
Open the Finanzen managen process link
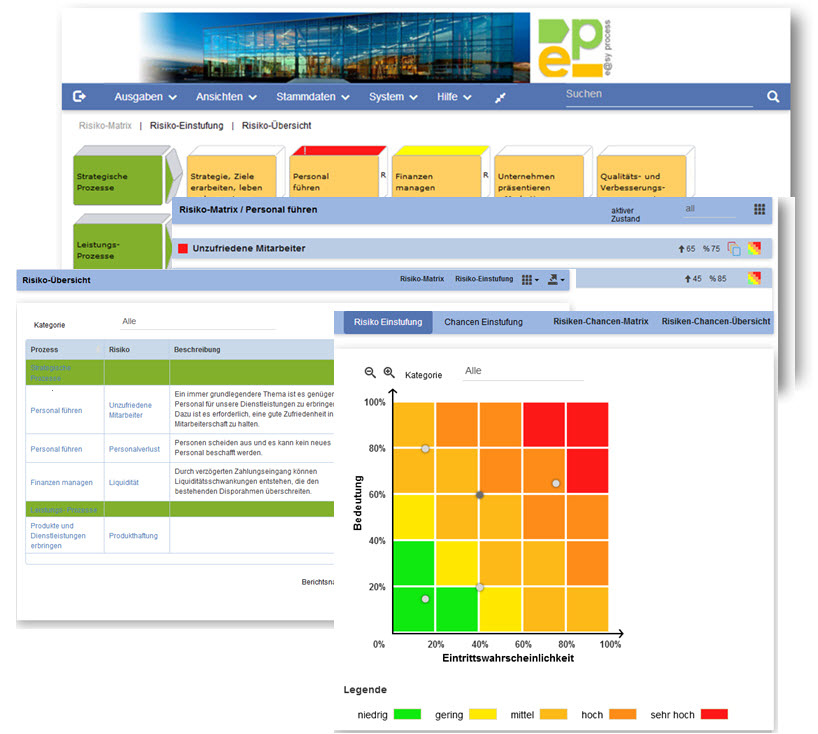point(61,482)
